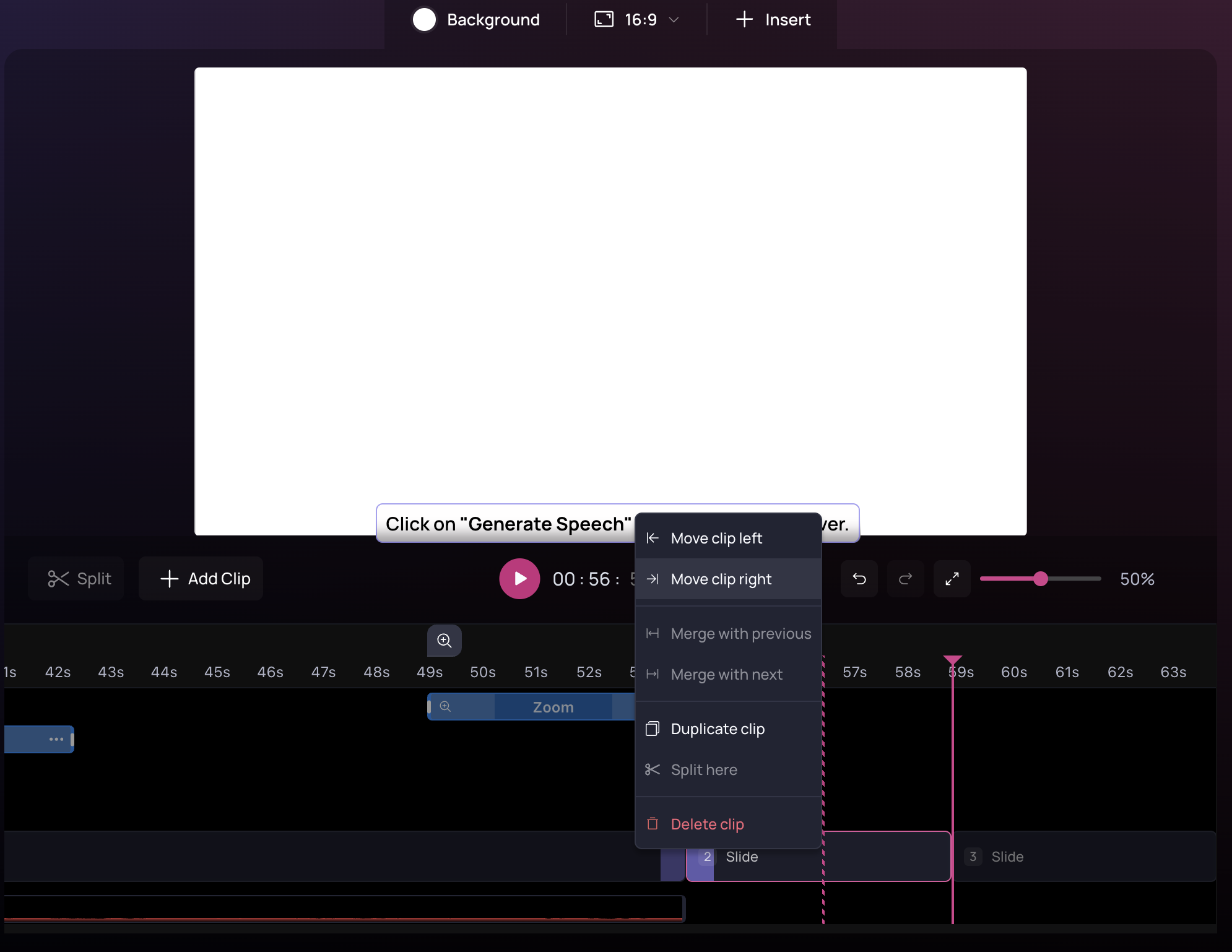The height and width of the screenshot is (952, 1232).
Task: Choose Move clip left from the context menu
Action: tap(716, 539)
